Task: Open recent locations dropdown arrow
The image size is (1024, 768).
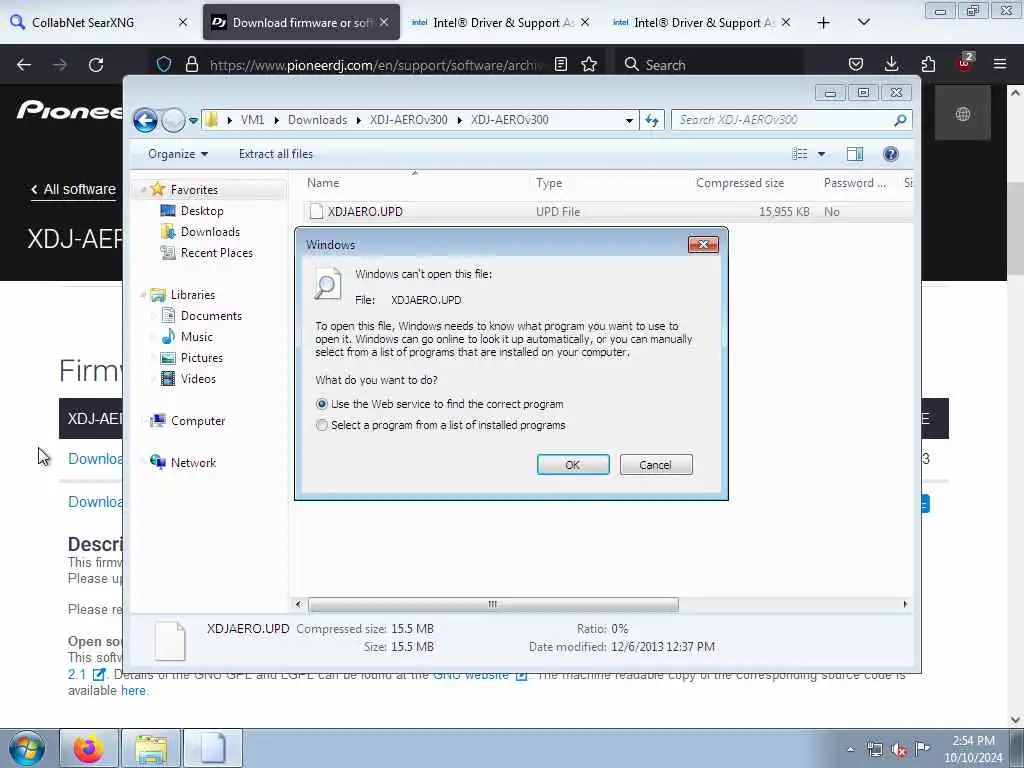Action: coord(193,121)
